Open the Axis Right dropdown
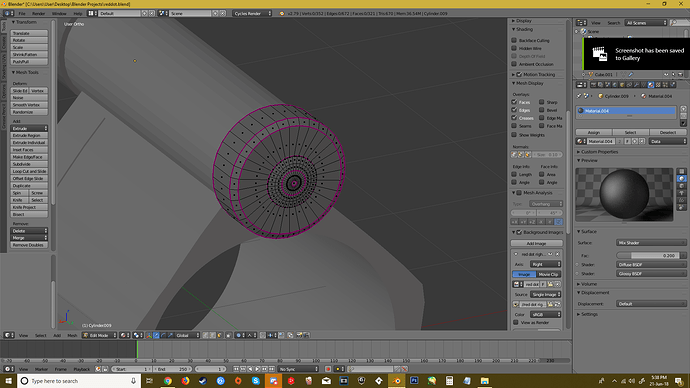Viewport: 690px width, 388px height. coord(545,264)
